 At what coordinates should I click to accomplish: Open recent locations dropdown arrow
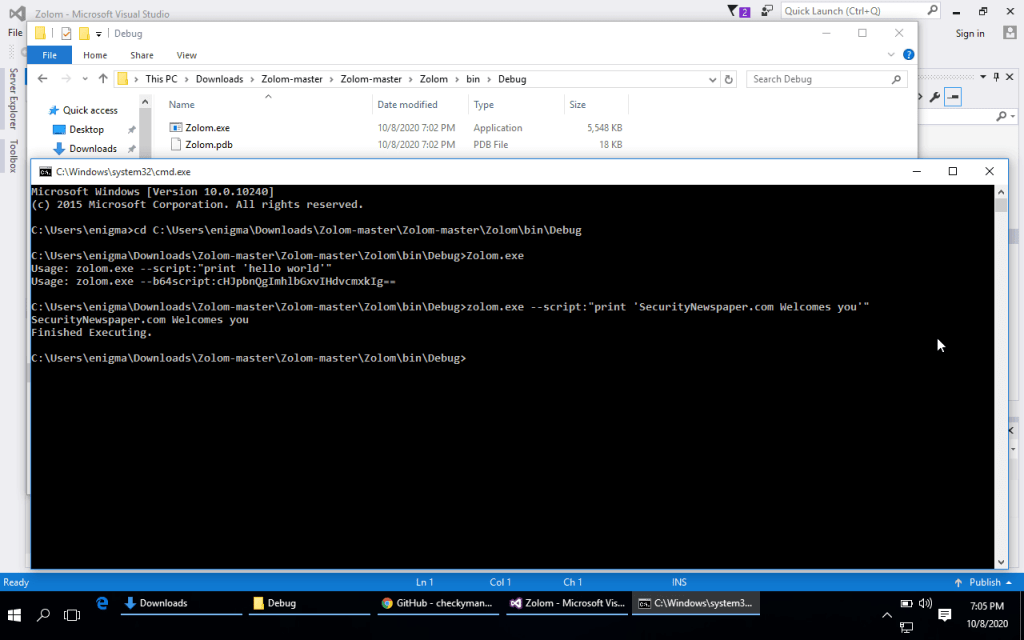pos(85,79)
